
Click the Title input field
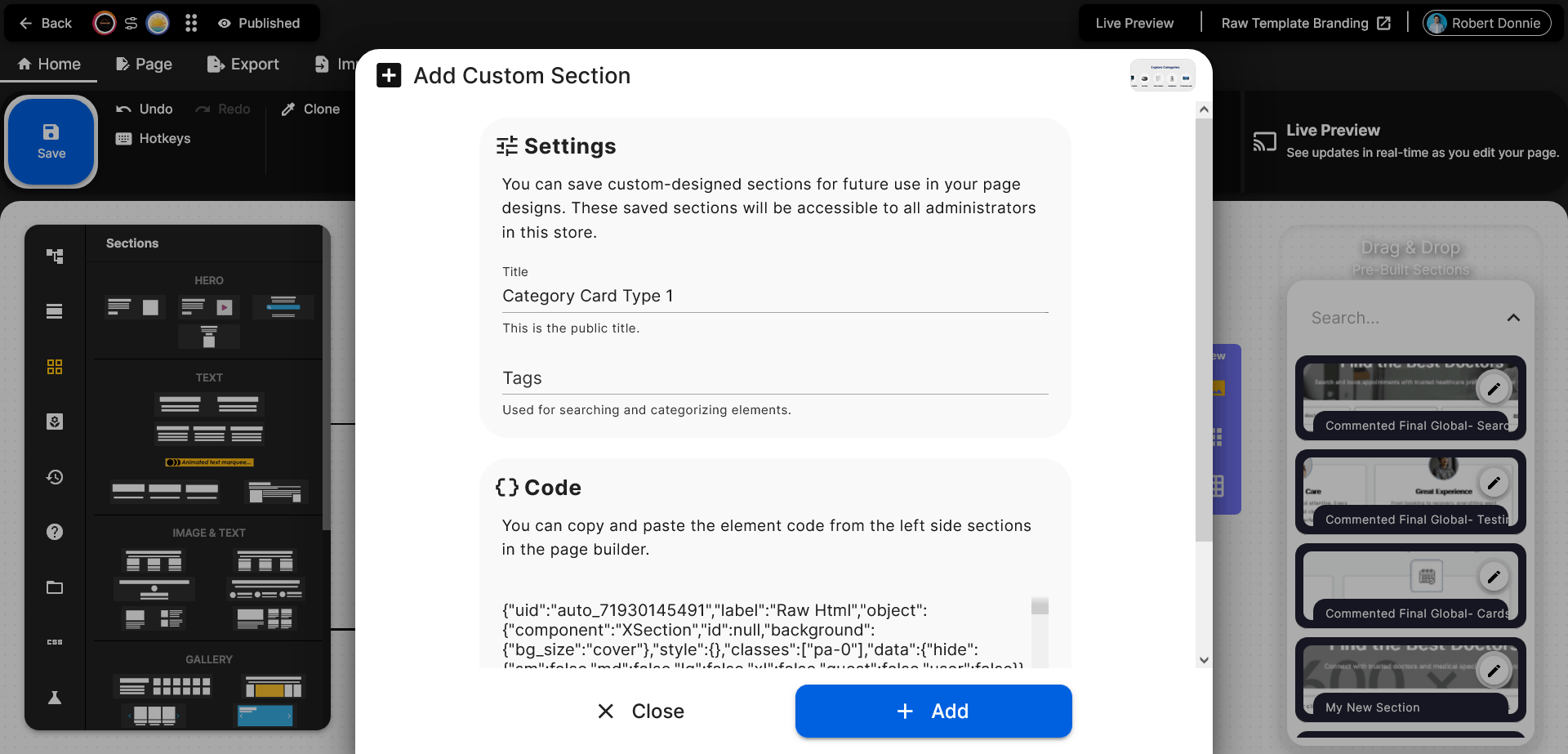pos(775,297)
